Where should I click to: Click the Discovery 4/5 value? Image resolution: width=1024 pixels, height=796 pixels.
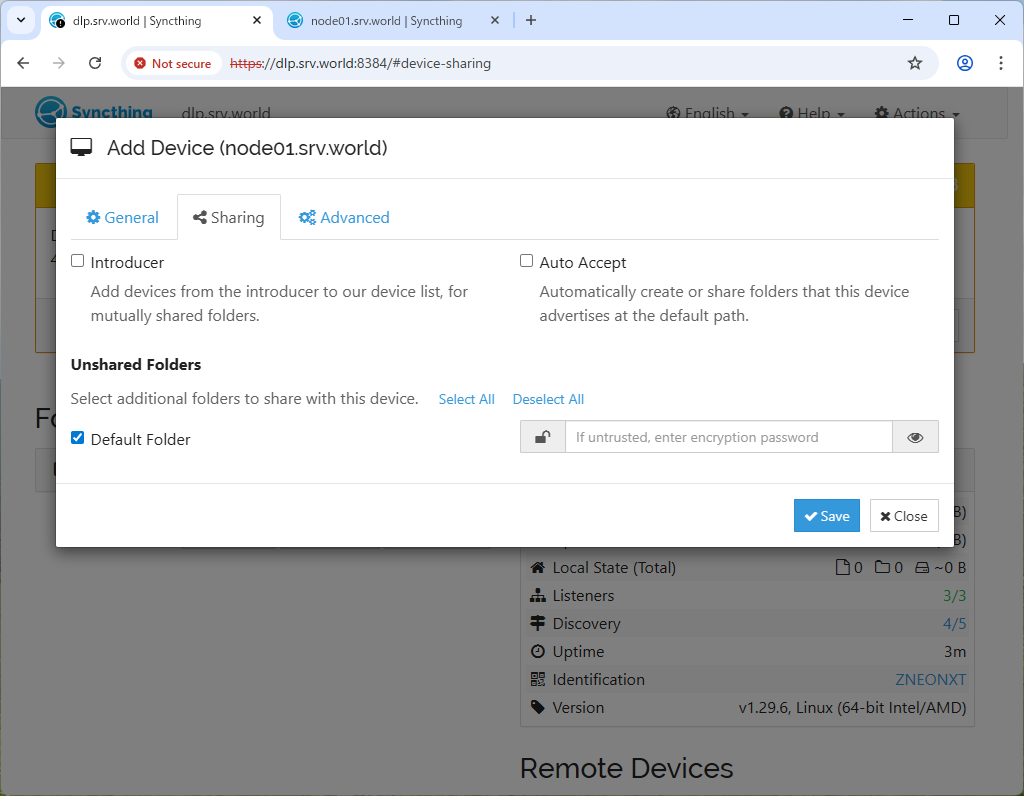point(954,624)
